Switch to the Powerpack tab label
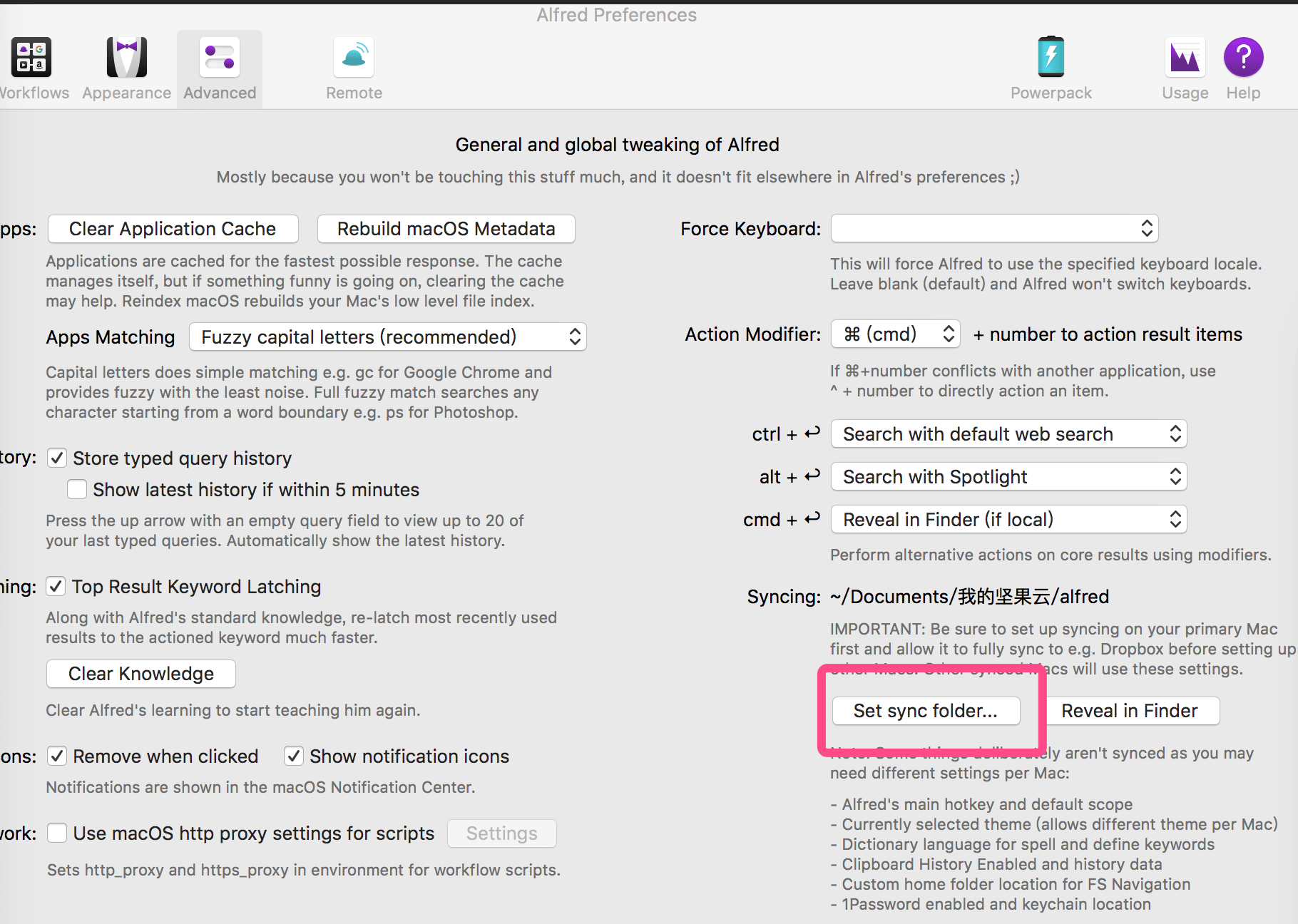This screenshot has height=924, width=1298. tap(1051, 93)
